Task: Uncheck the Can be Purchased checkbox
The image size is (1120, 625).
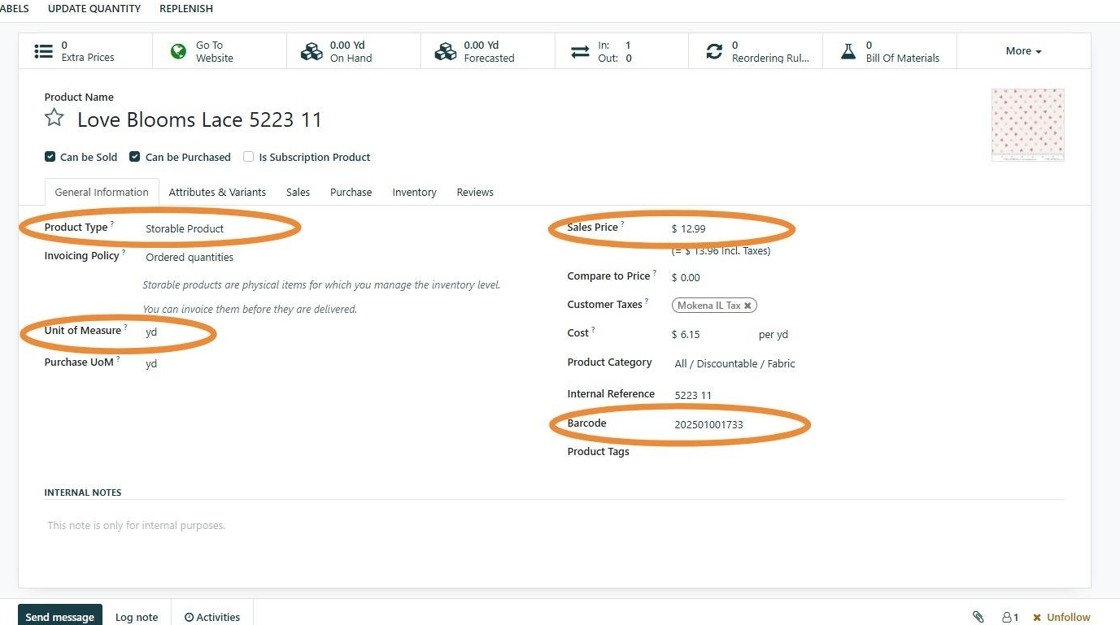Action: (134, 156)
